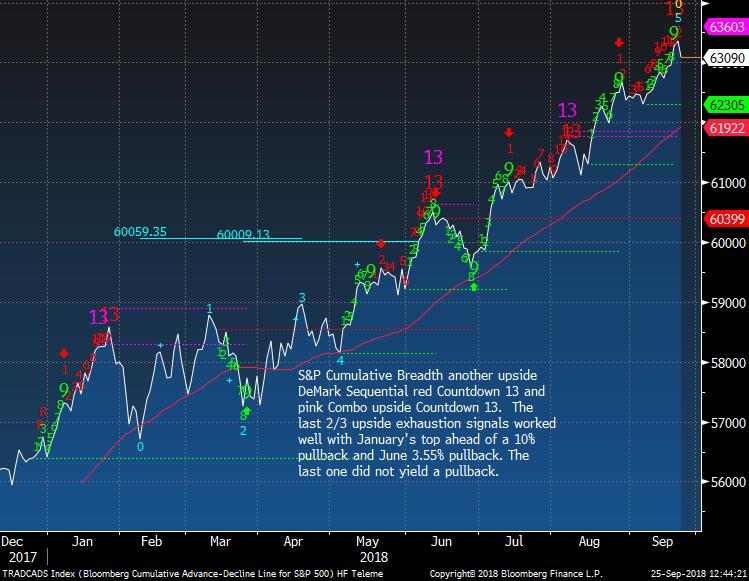
Task: Click the pink 13 marker above June's peak
Action: pyautogui.click(x=433, y=157)
